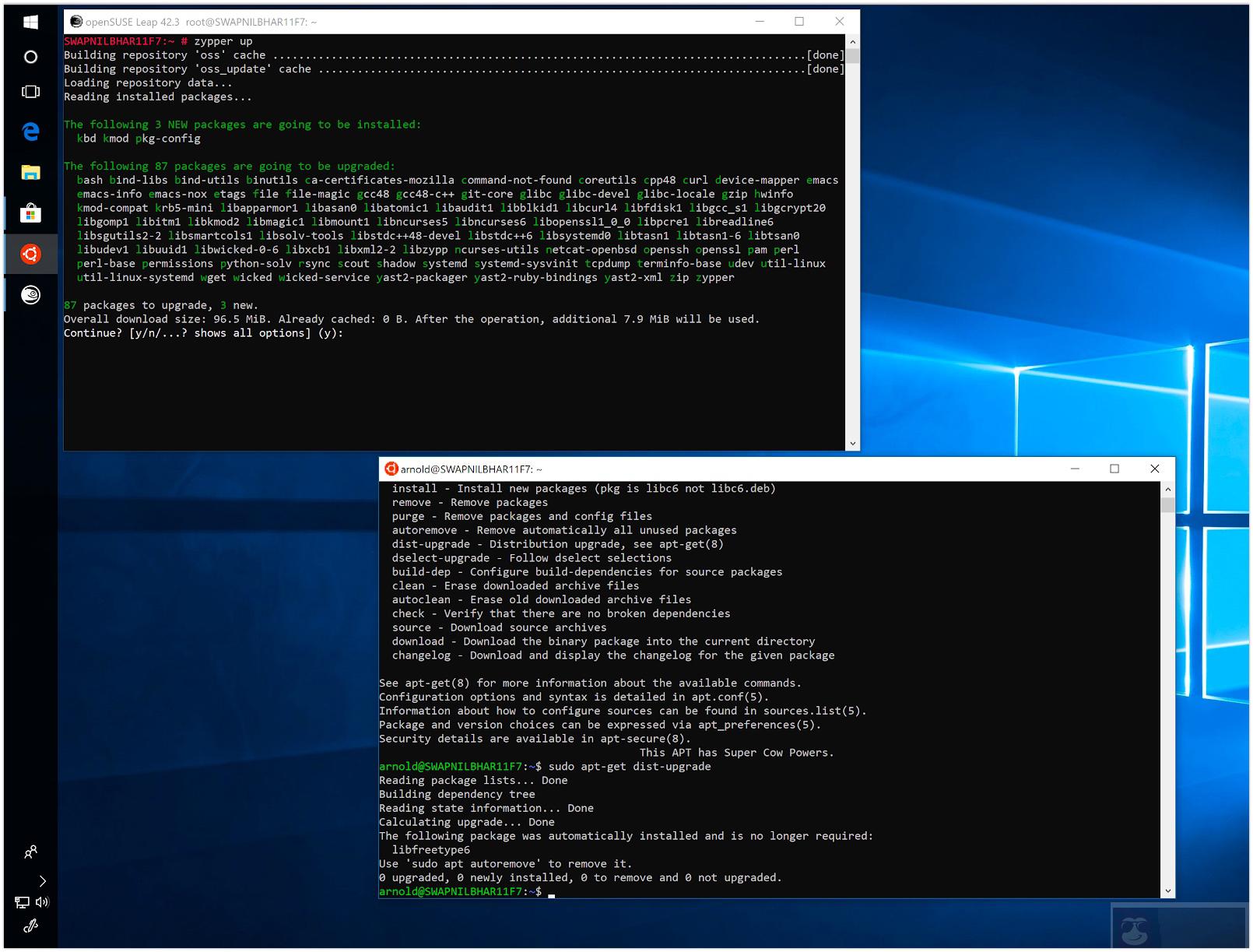Select the Ubuntu app icon in the taskbar
Screen dimensions: 1253x952
(x=31, y=254)
